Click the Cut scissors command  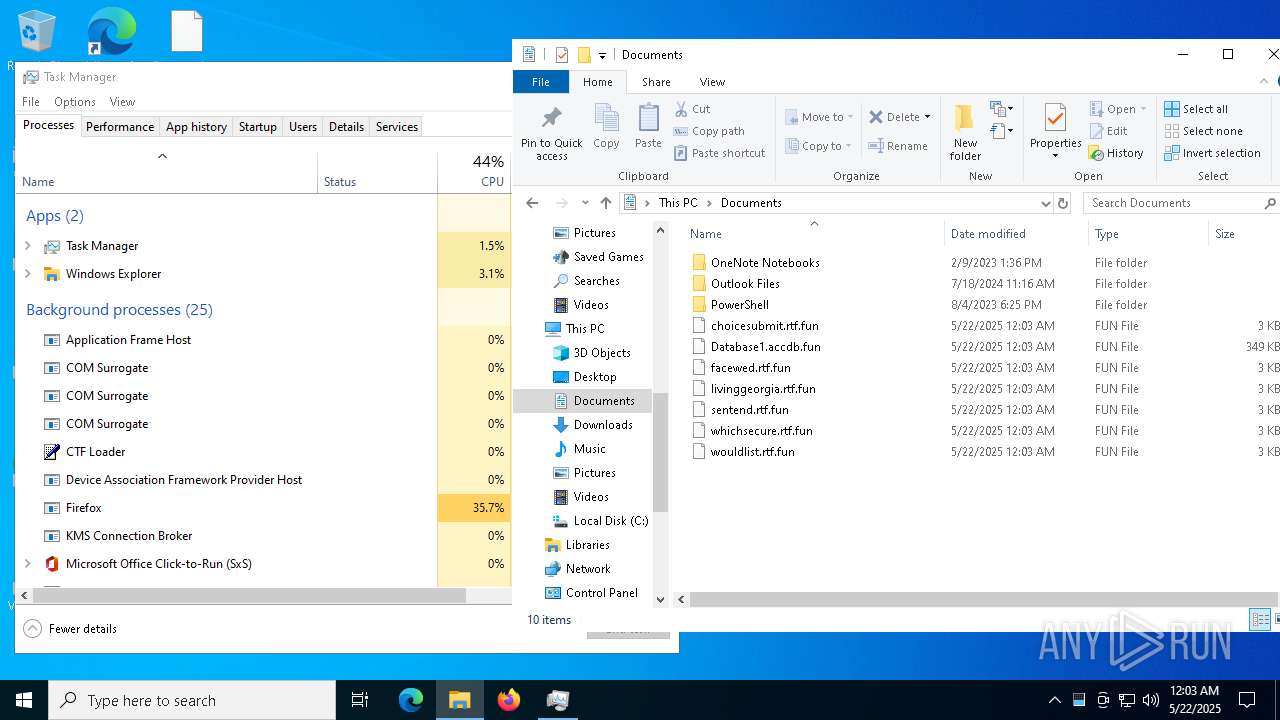692,109
